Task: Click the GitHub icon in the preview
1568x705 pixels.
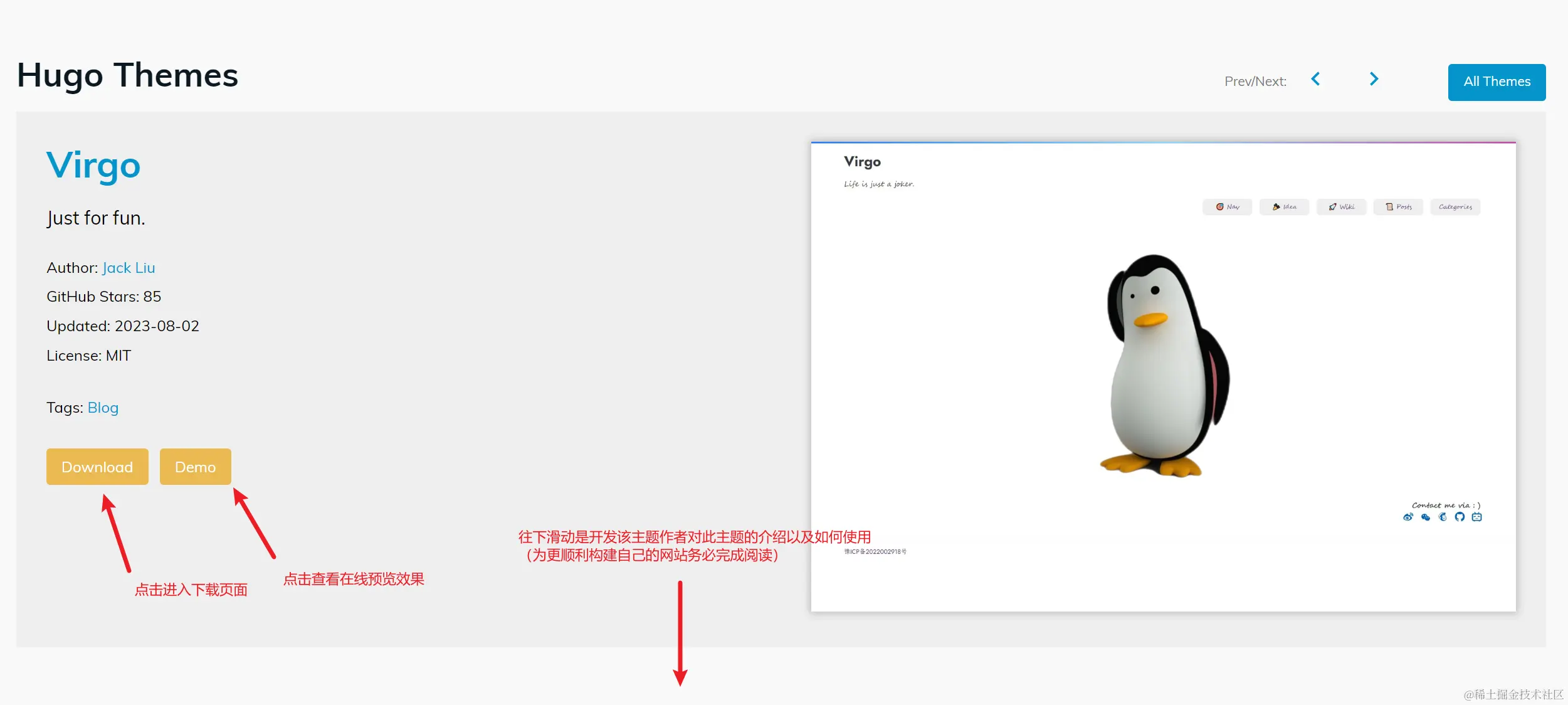Action: pyautogui.click(x=1460, y=517)
